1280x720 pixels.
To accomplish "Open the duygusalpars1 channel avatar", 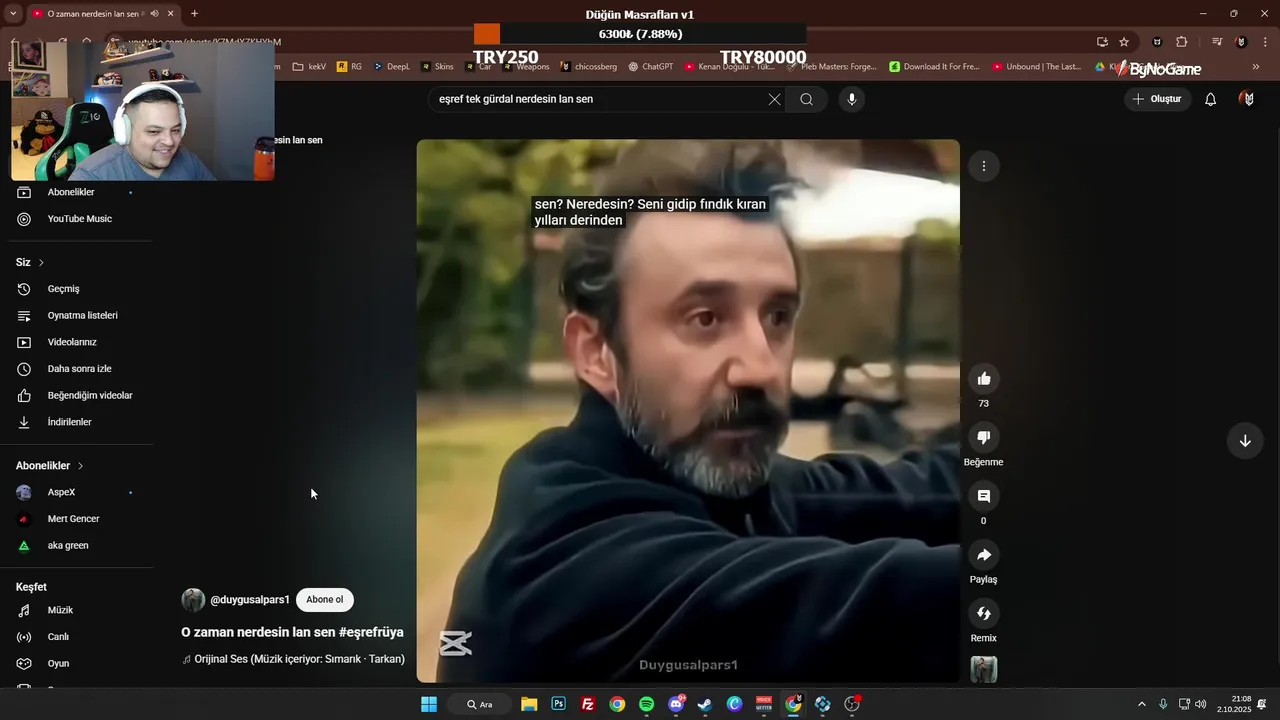I will 193,600.
